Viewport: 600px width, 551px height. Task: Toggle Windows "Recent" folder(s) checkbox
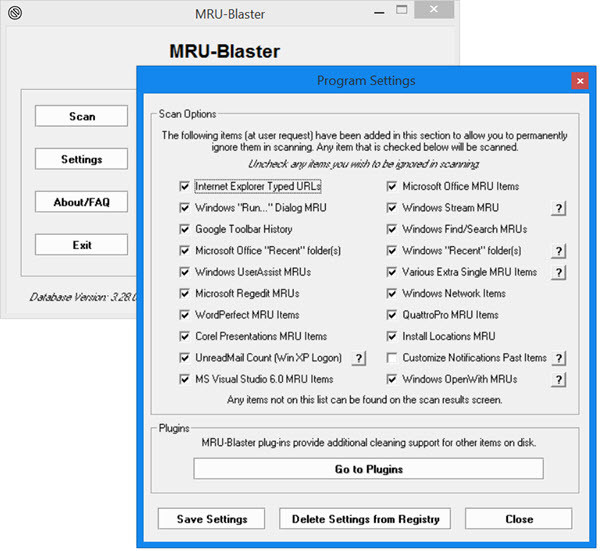click(x=391, y=251)
